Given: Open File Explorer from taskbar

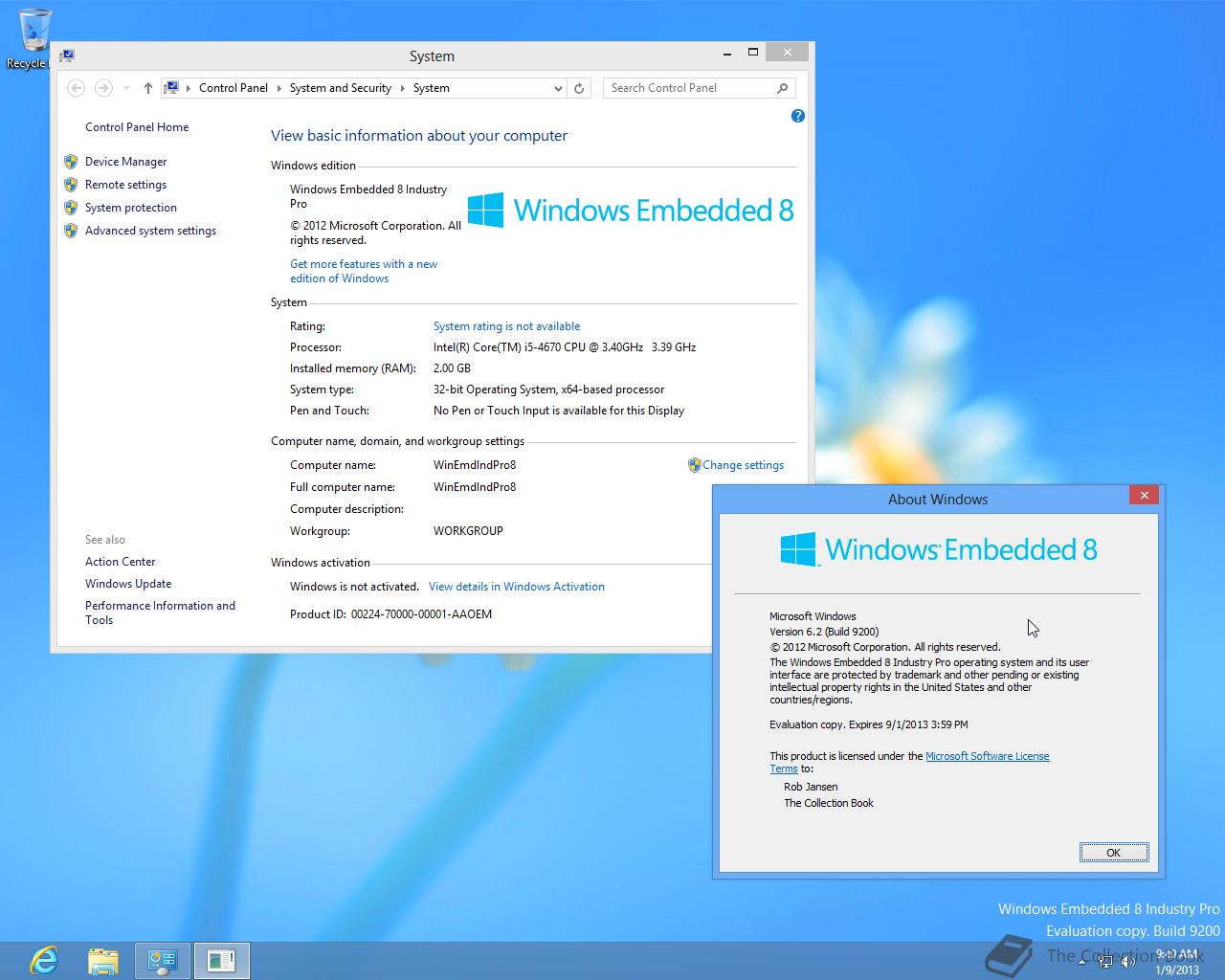Looking at the screenshot, I should coord(102,960).
